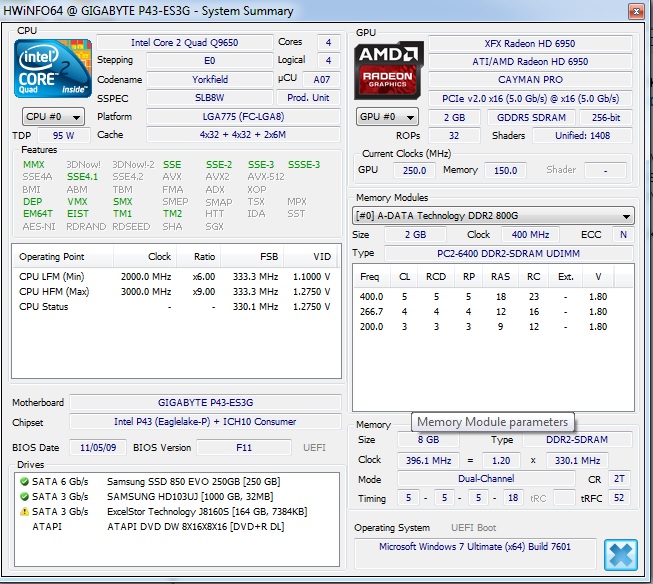Click the PC2-6400 DDR2-SDRAM UDIMM type field

(508, 253)
